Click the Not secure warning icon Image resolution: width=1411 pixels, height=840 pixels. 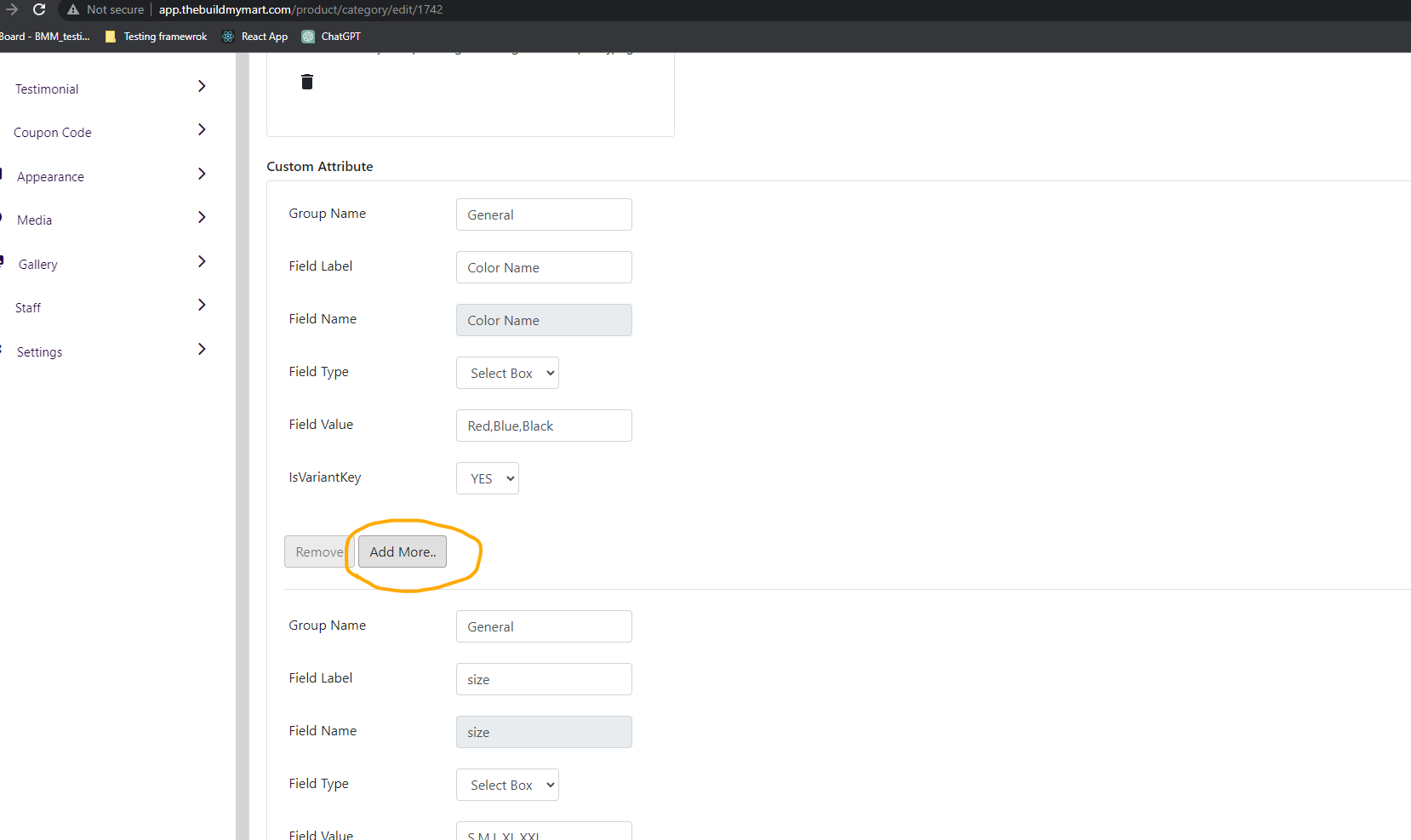click(x=73, y=9)
